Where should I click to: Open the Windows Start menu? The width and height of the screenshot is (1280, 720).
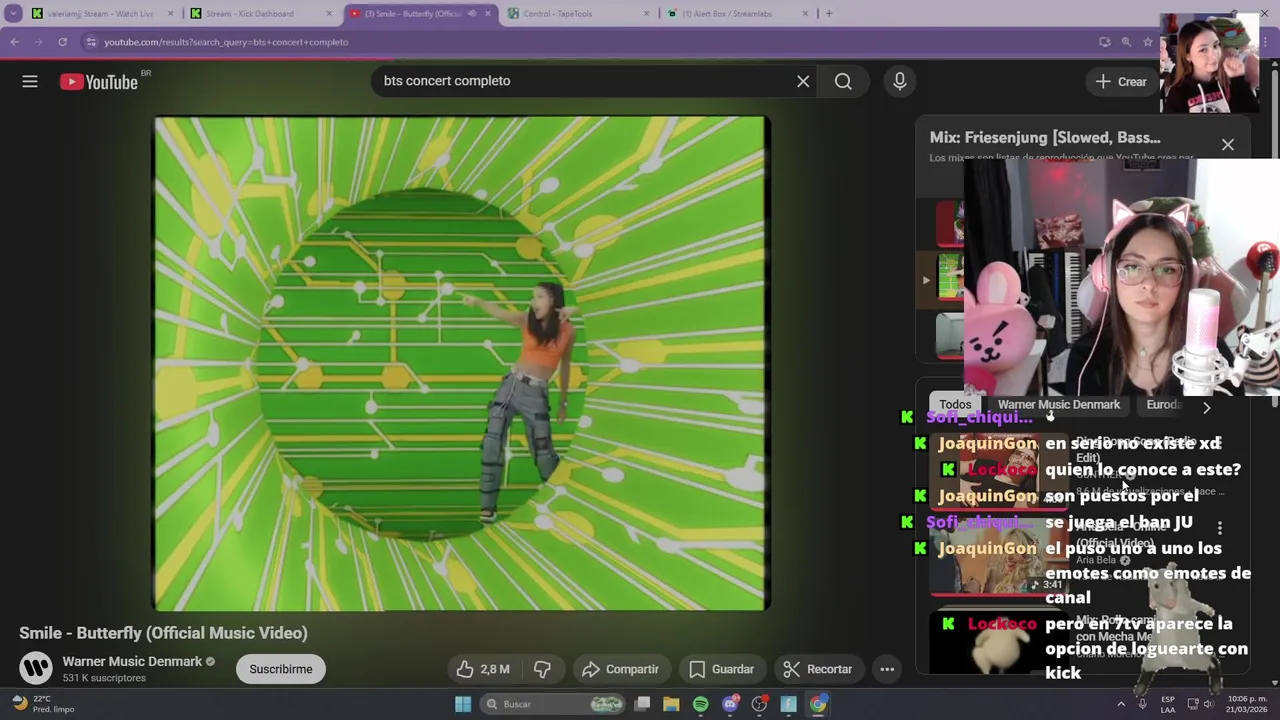(x=463, y=704)
